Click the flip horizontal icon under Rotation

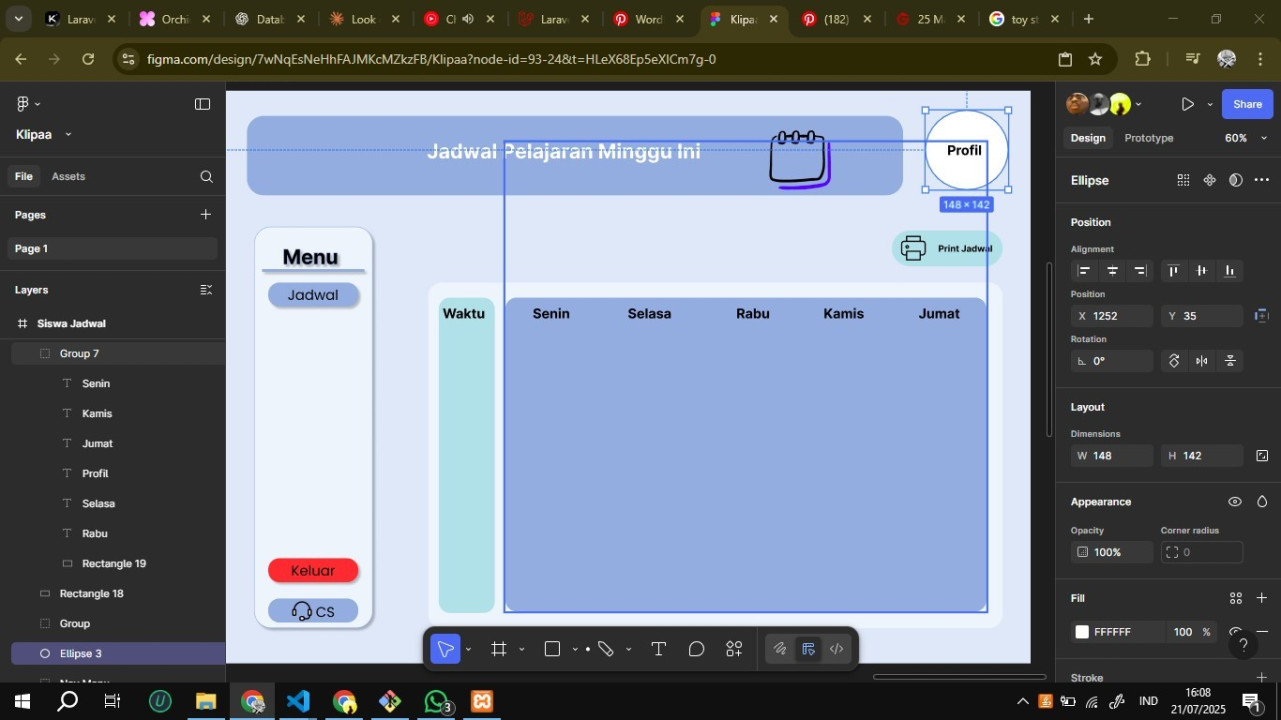pyautogui.click(x=1202, y=361)
